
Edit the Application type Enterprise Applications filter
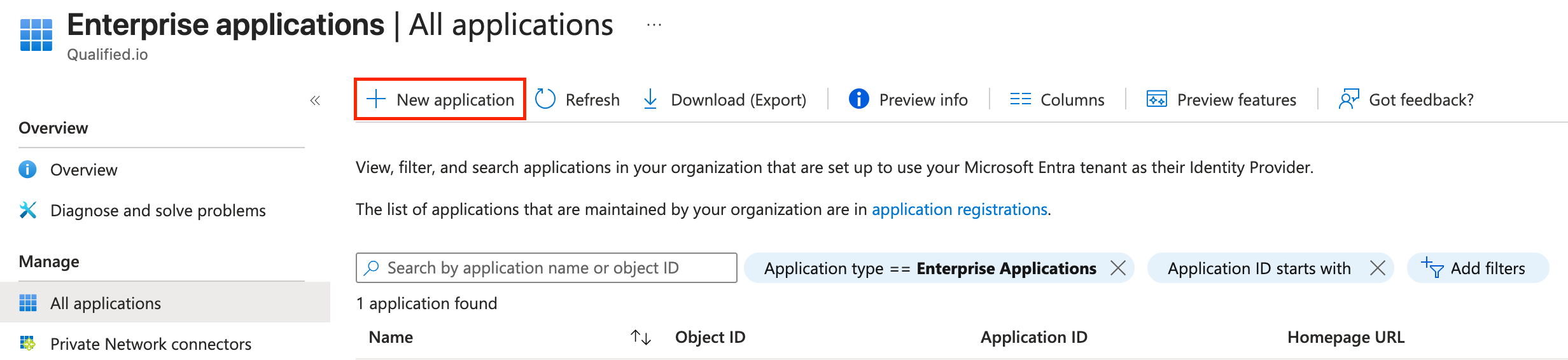tap(930, 268)
